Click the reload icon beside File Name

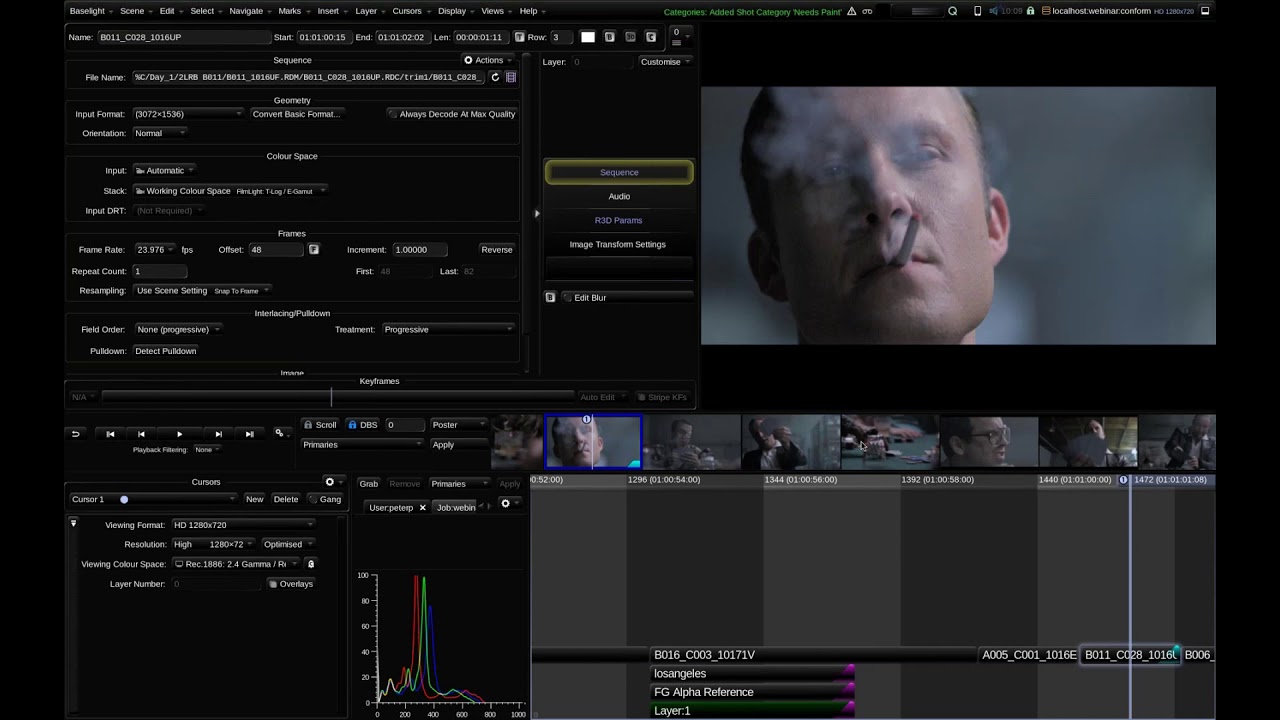(x=495, y=77)
